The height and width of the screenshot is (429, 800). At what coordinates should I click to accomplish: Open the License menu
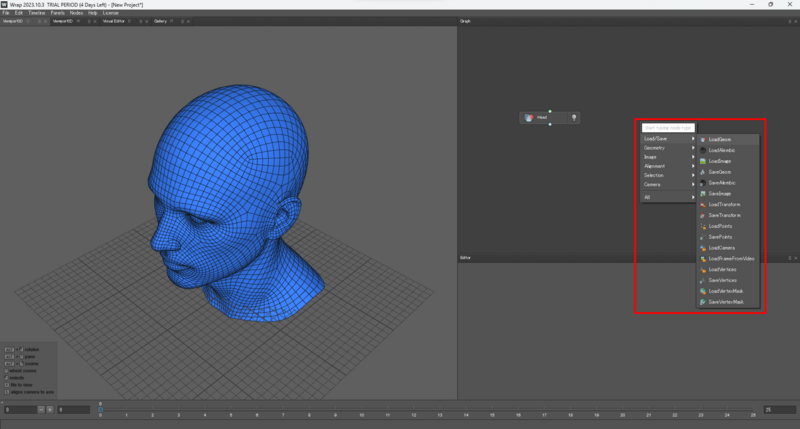pos(111,13)
